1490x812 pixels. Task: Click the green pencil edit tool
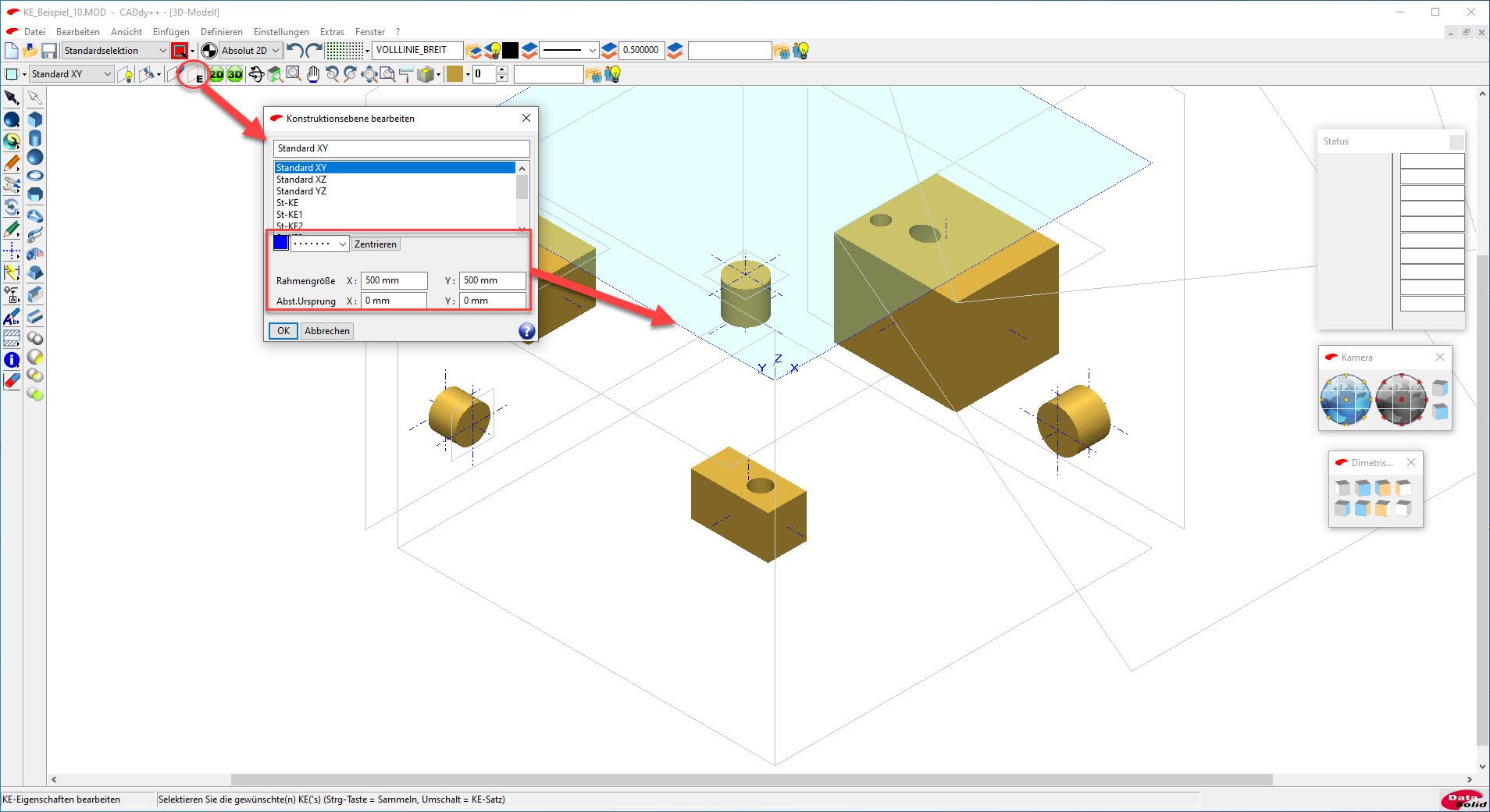[x=12, y=230]
